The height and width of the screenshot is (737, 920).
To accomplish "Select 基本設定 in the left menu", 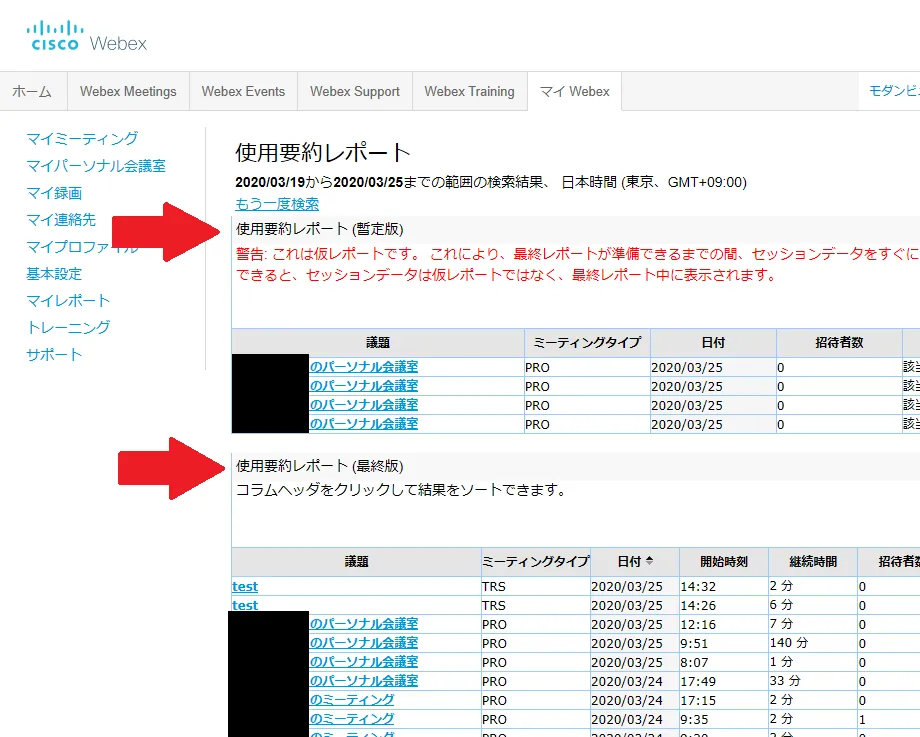I will 54,273.
